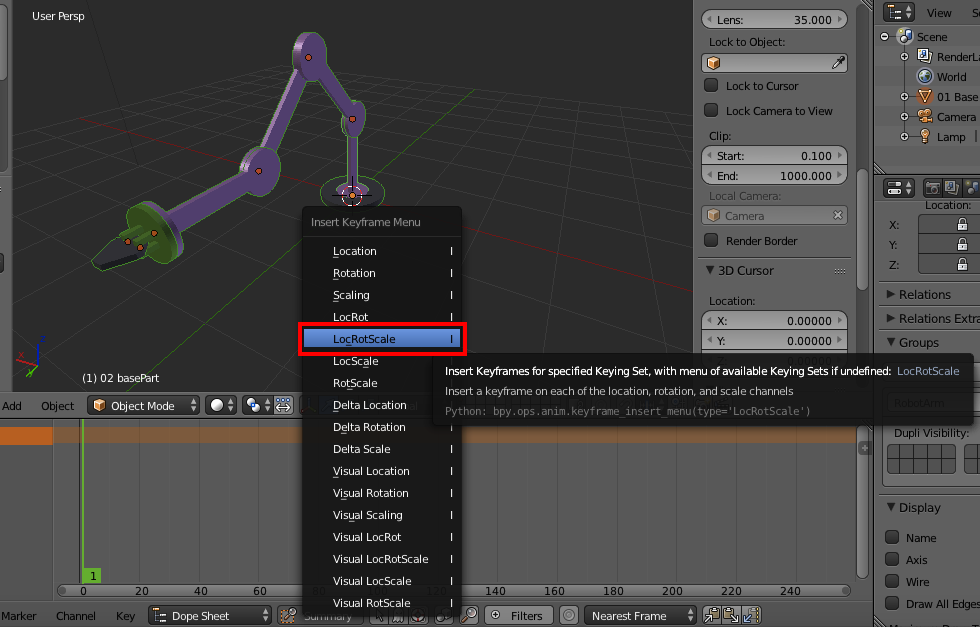This screenshot has width=980, height=627.
Task: Collapse the Scene tree node
Action: (x=884, y=36)
